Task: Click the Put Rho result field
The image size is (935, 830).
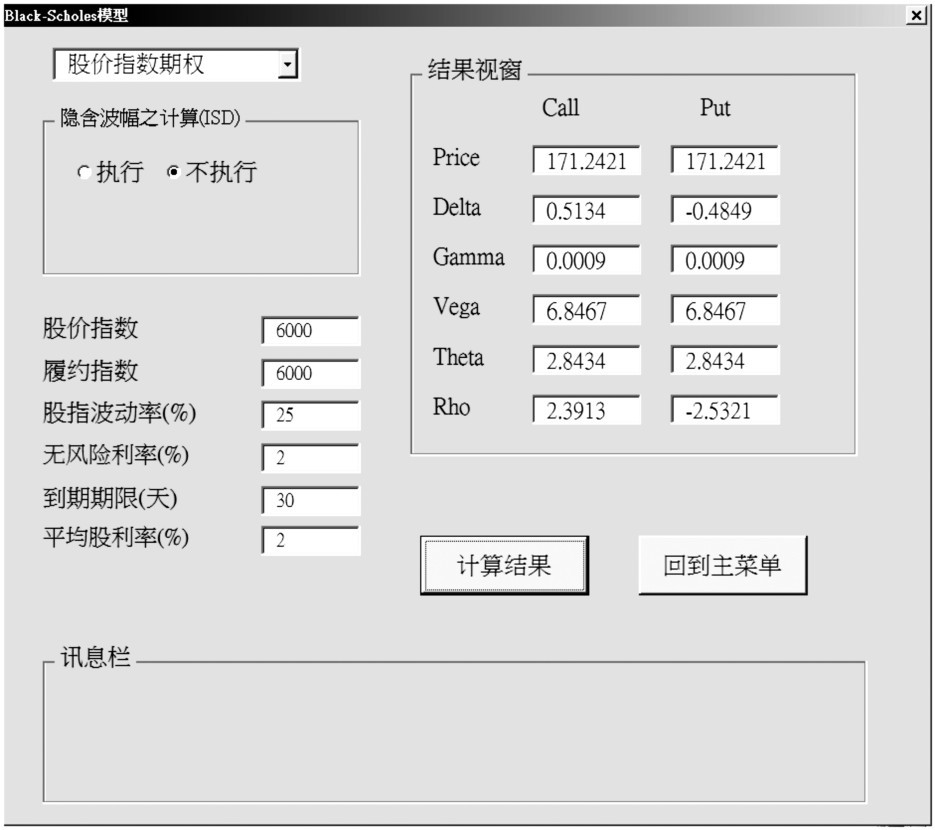Action: pos(724,411)
